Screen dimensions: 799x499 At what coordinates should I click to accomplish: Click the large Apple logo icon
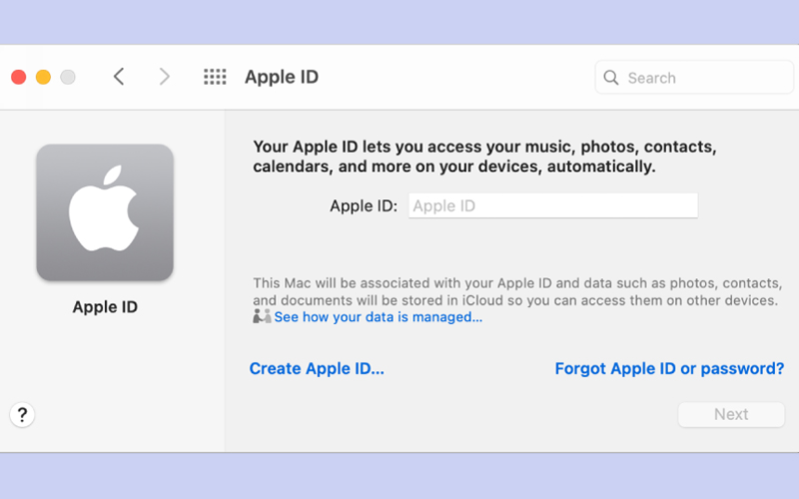pyautogui.click(x=105, y=212)
